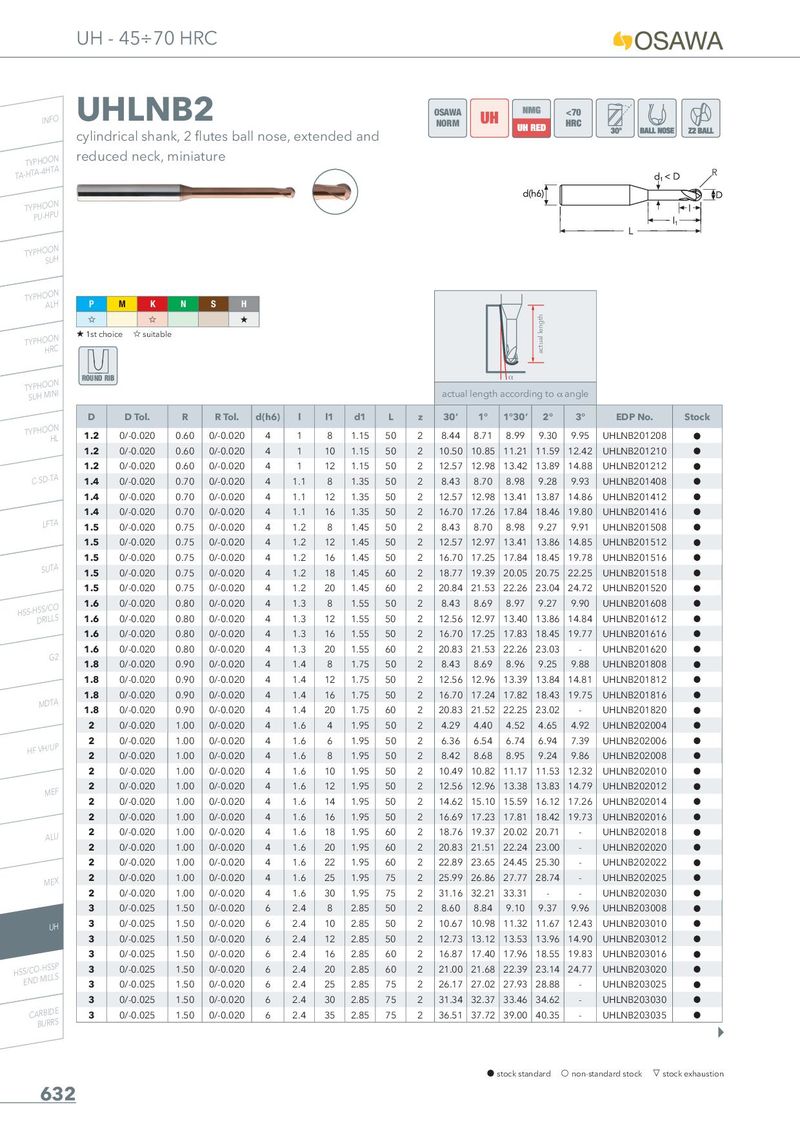This screenshot has height=1132, width=800.
Task: Click the stock dot for UHLNB202025
Action: pyautogui.click(x=697, y=878)
